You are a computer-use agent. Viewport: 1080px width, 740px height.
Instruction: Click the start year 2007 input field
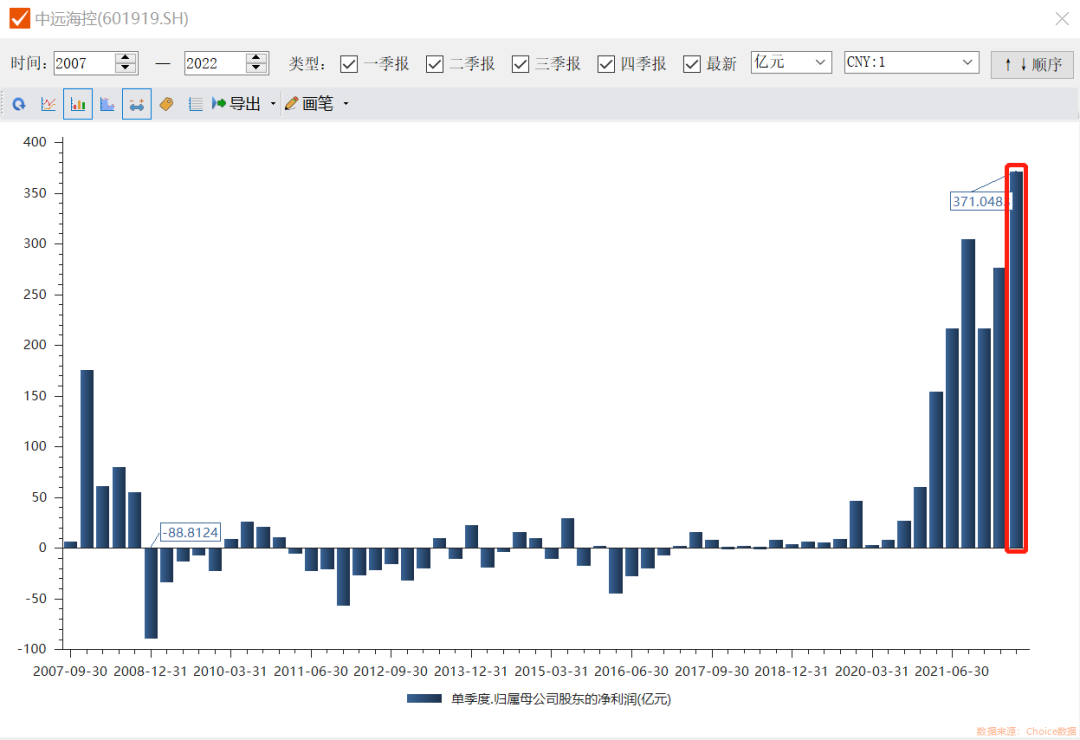coord(83,63)
